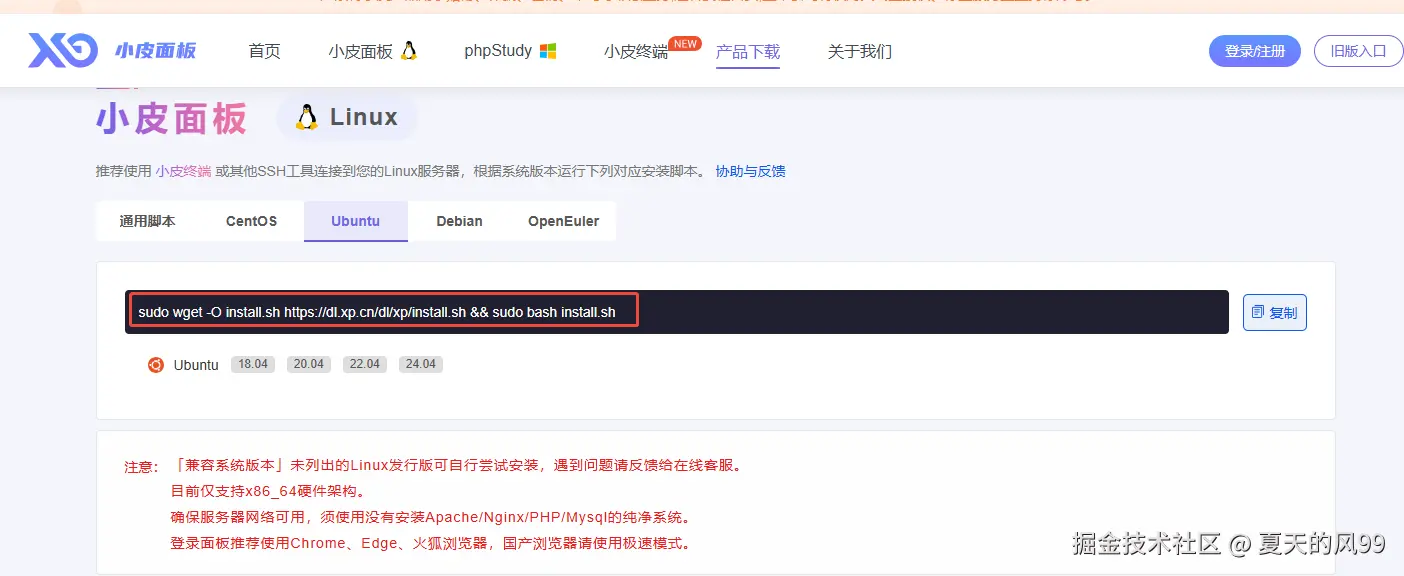
Task: Switch to the CentOS tab
Action: tap(252, 221)
